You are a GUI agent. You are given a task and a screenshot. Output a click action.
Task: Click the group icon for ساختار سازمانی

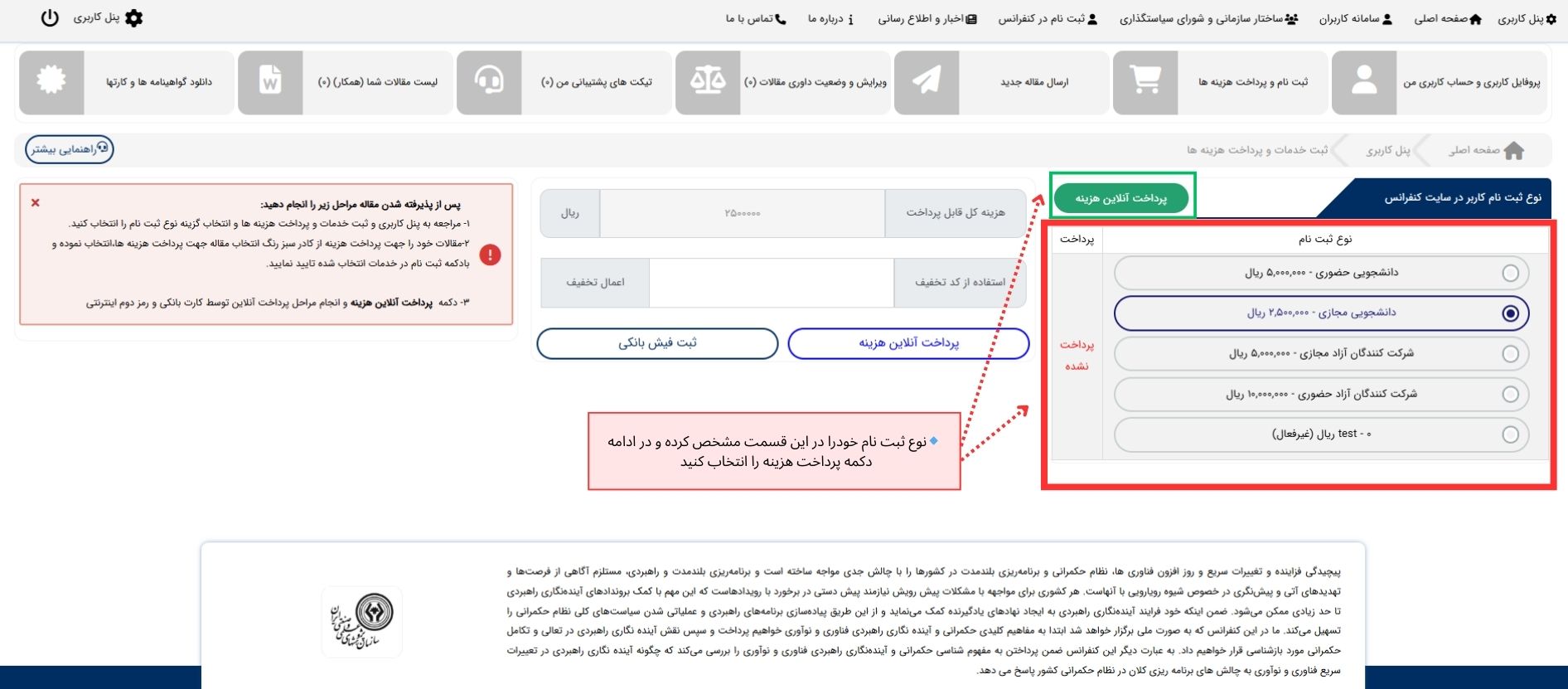tap(1291, 19)
